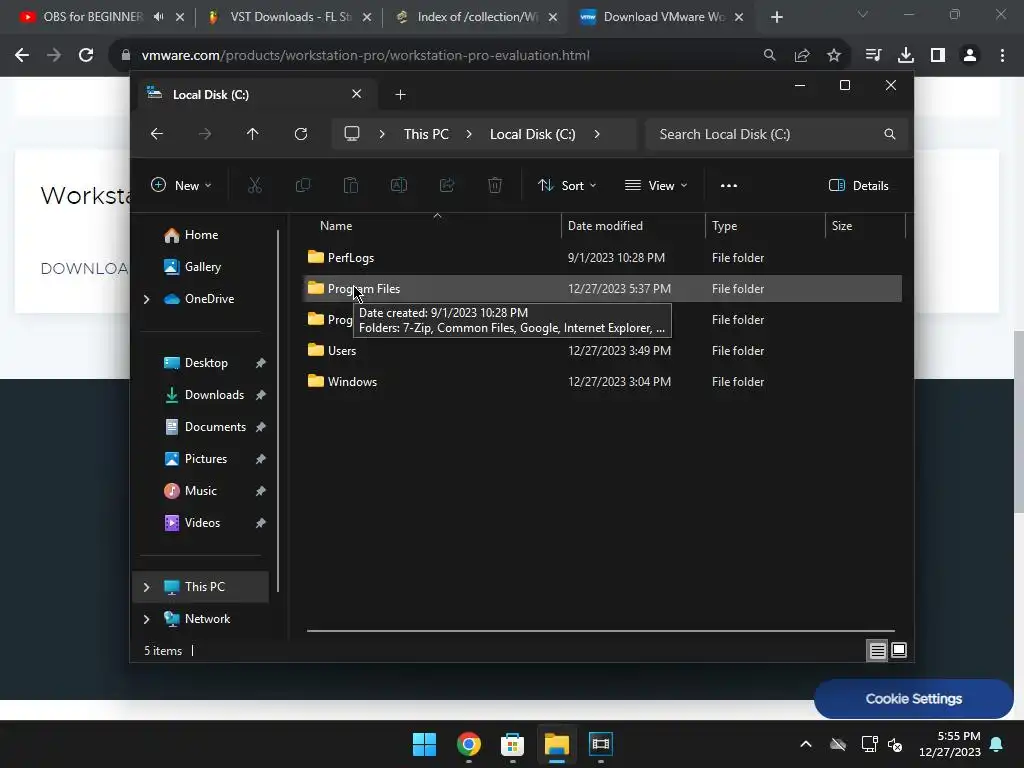The width and height of the screenshot is (1024, 768).
Task: Click chevron after This PC in address bar
Action: [x=469, y=134]
